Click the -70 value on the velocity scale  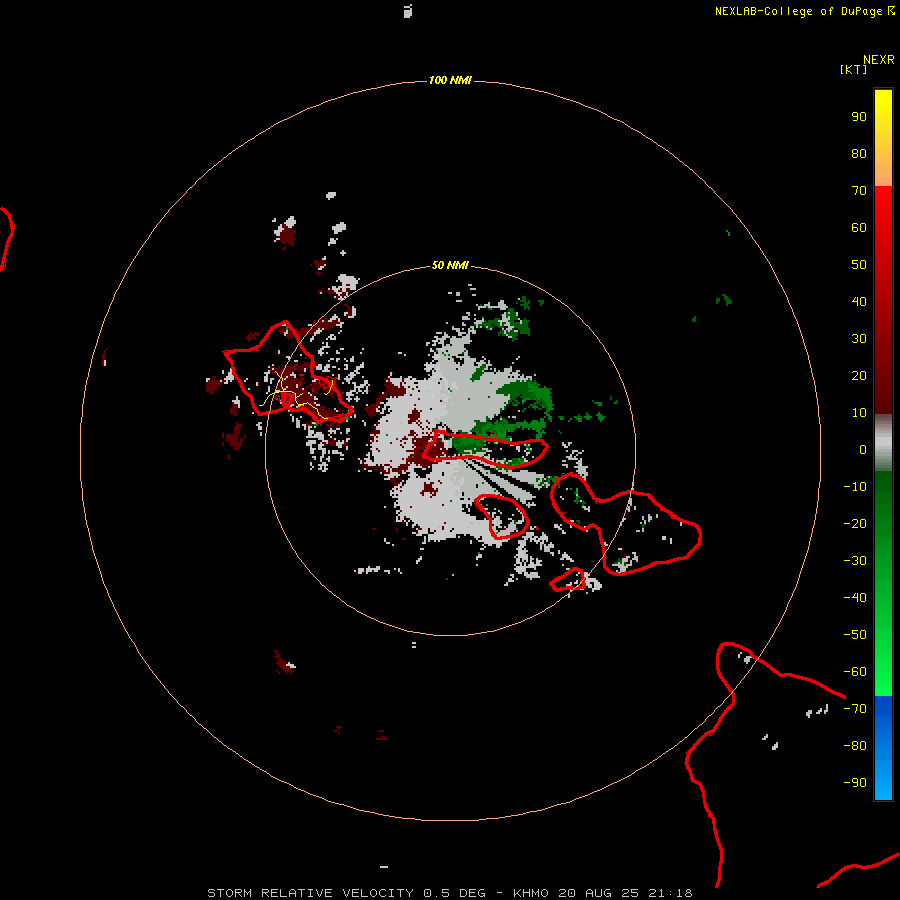coord(855,709)
